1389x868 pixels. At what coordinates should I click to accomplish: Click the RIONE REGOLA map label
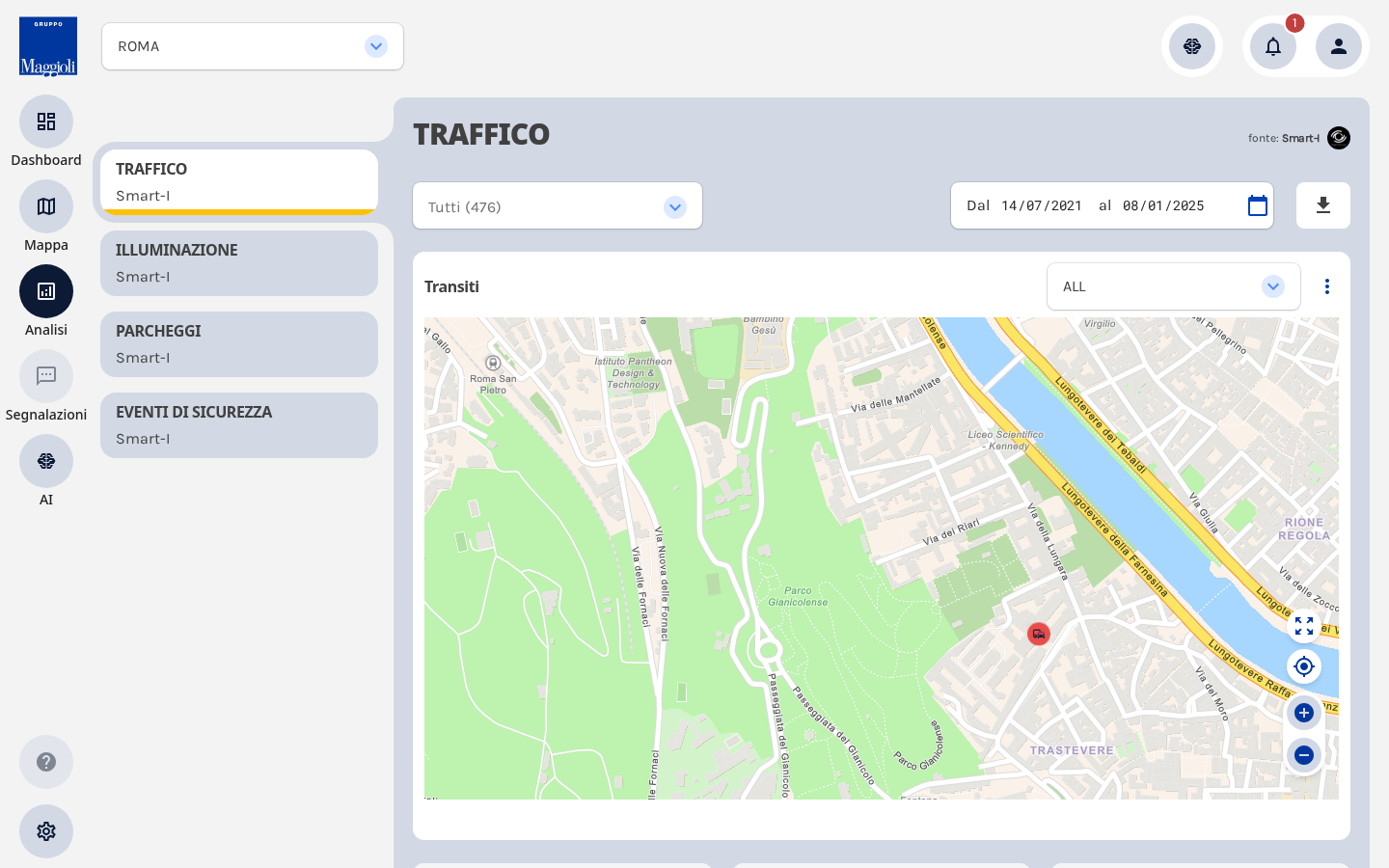(1304, 529)
